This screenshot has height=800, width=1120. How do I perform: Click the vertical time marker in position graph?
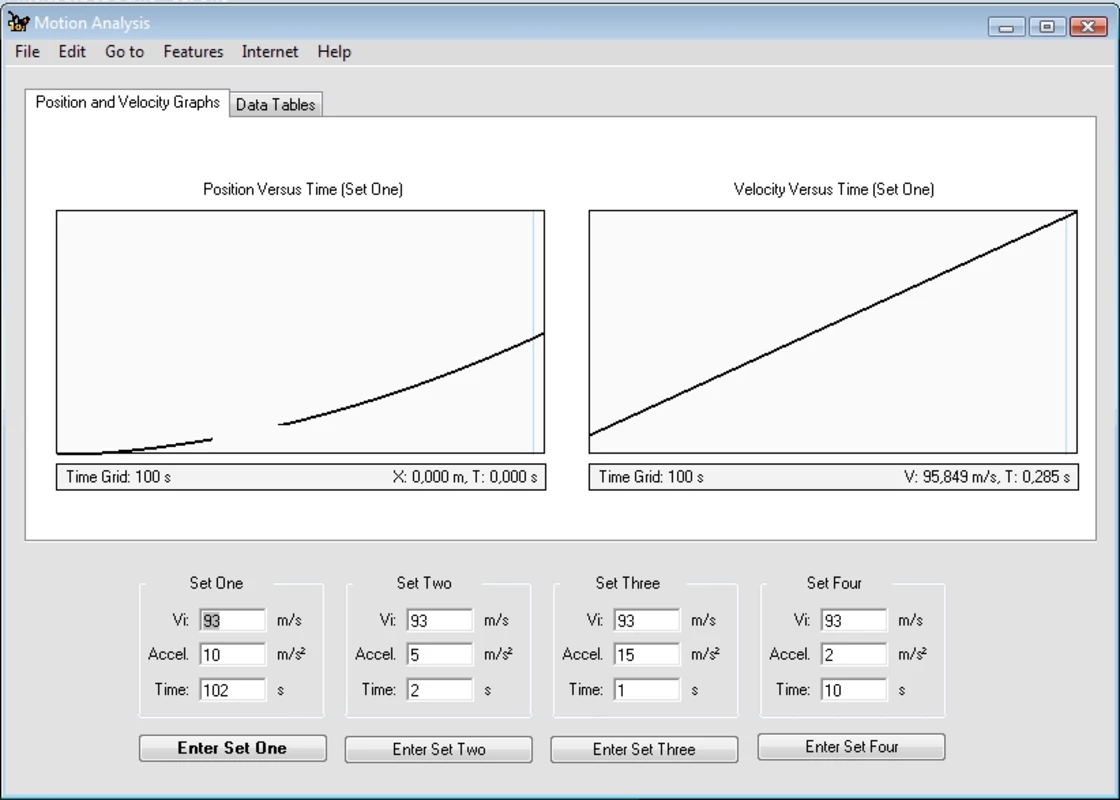click(x=533, y=331)
